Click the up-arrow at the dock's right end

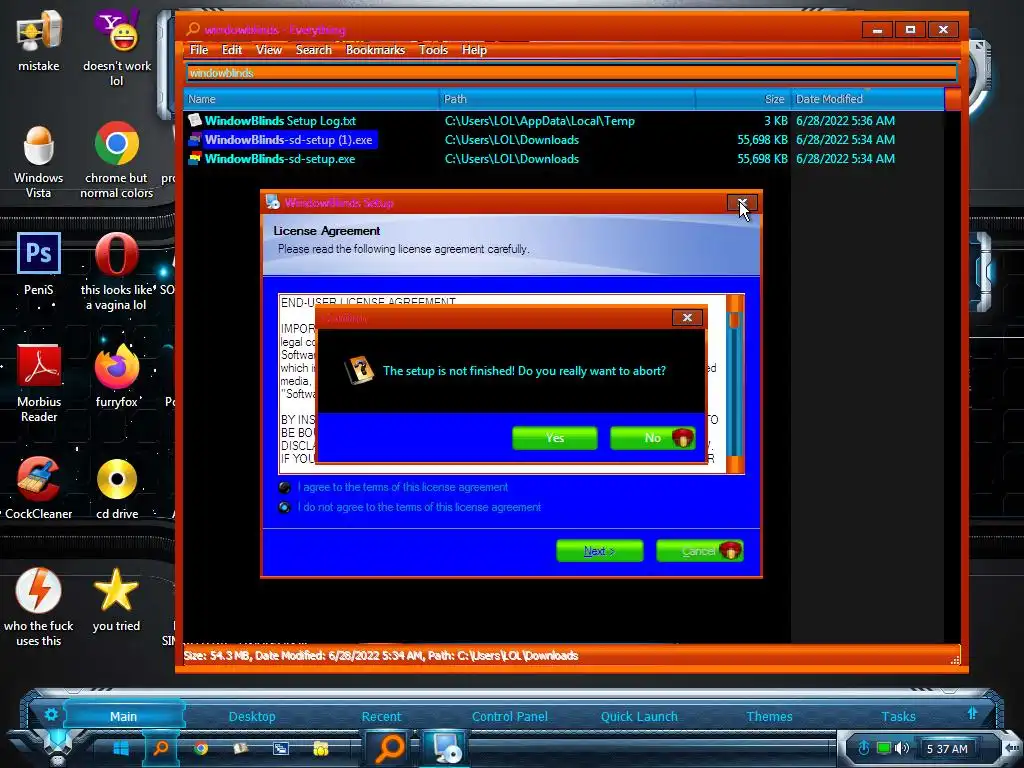coord(972,713)
